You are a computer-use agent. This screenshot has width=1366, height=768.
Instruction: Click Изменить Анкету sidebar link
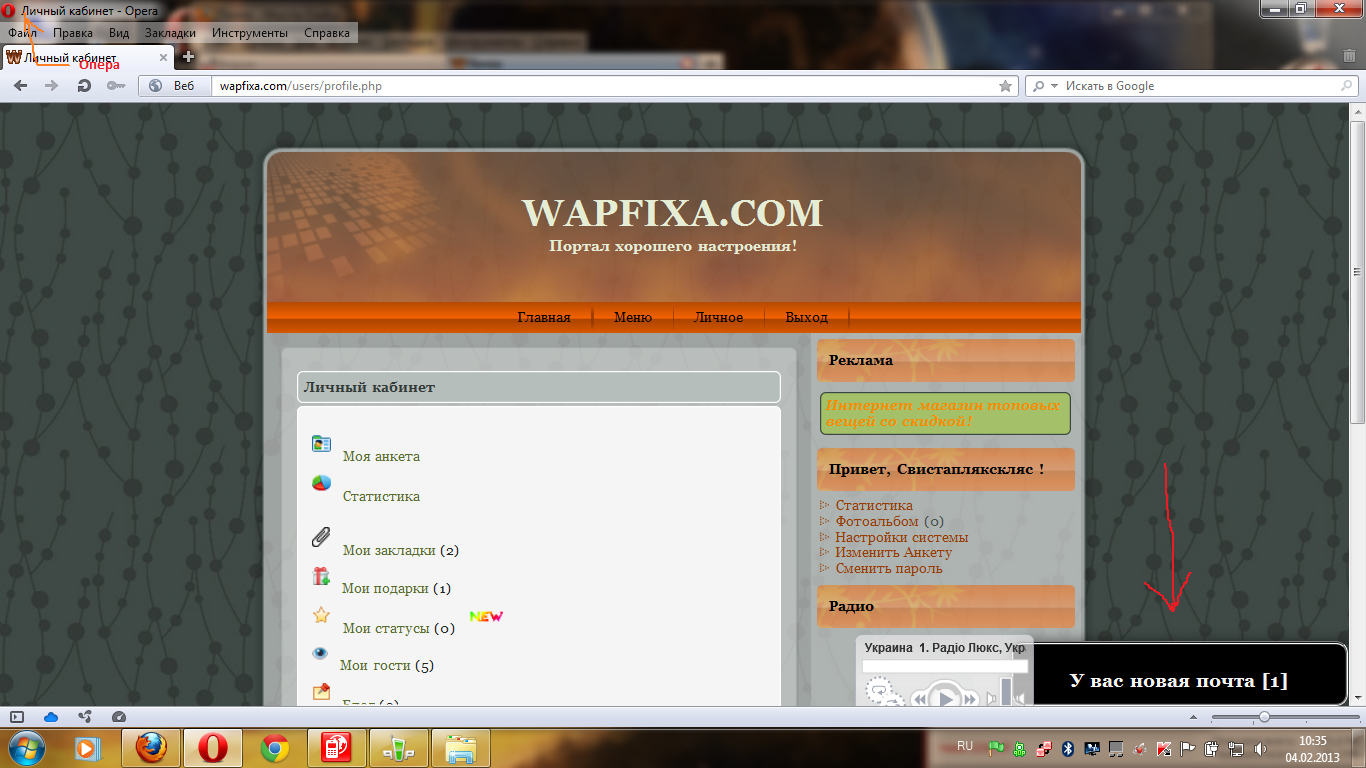click(894, 552)
